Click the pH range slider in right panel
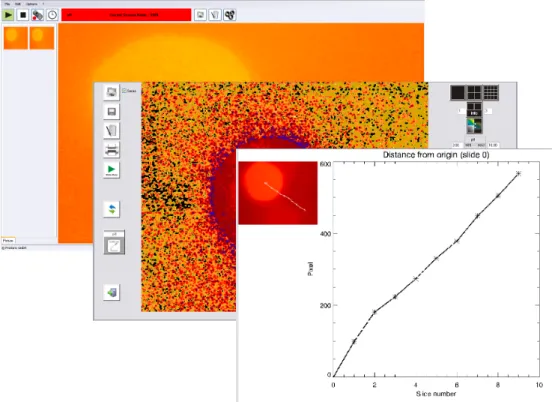Image resolution: width=552 pixels, height=402 pixels. point(474,145)
